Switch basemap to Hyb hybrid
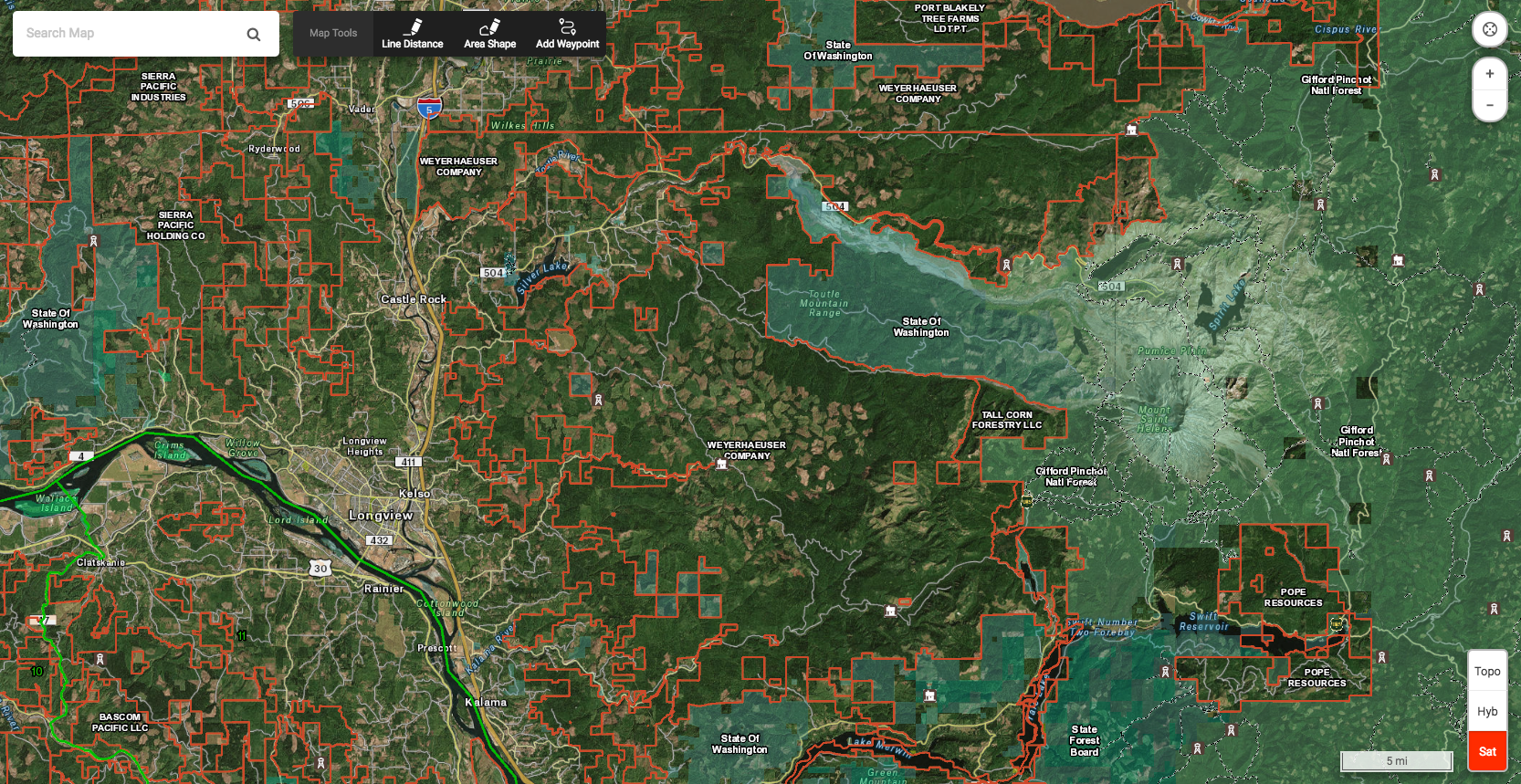The image size is (1521, 784). click(x=1487, y=711)
